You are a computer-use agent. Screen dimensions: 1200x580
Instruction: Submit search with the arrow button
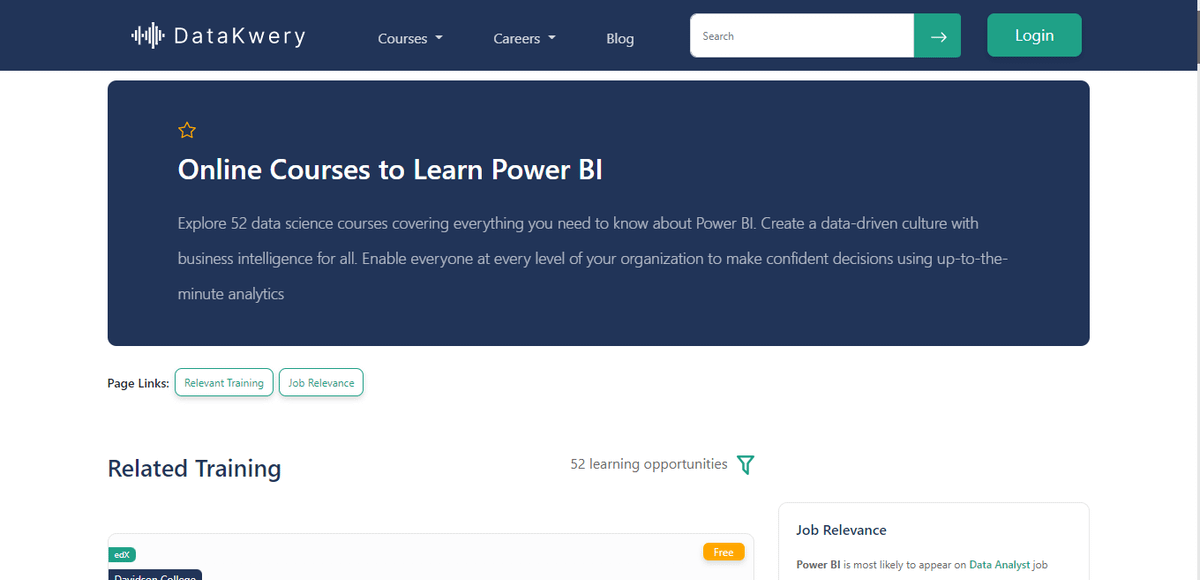(937, 36)
